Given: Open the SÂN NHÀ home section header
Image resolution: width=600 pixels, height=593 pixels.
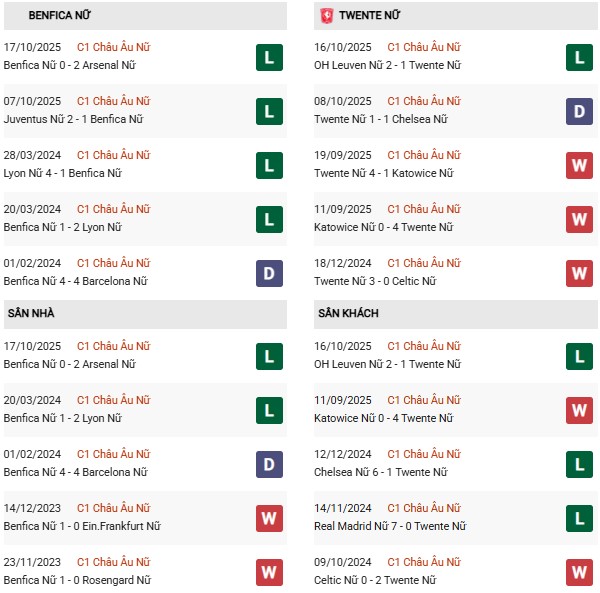Looking at the screenshot, I should 32,314.
